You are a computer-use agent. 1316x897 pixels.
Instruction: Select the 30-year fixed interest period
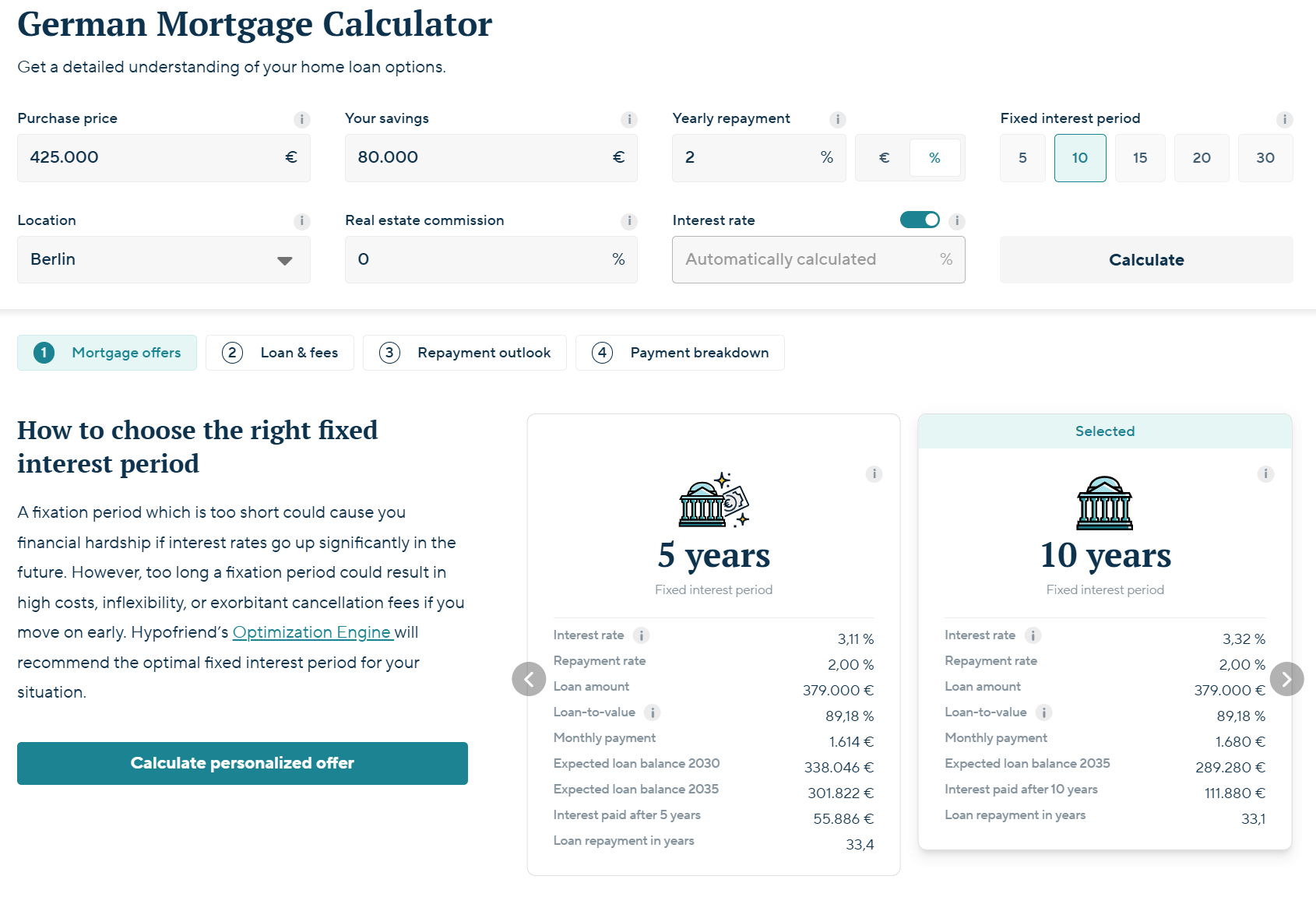pyautogui.click(x=1265, y=158)
